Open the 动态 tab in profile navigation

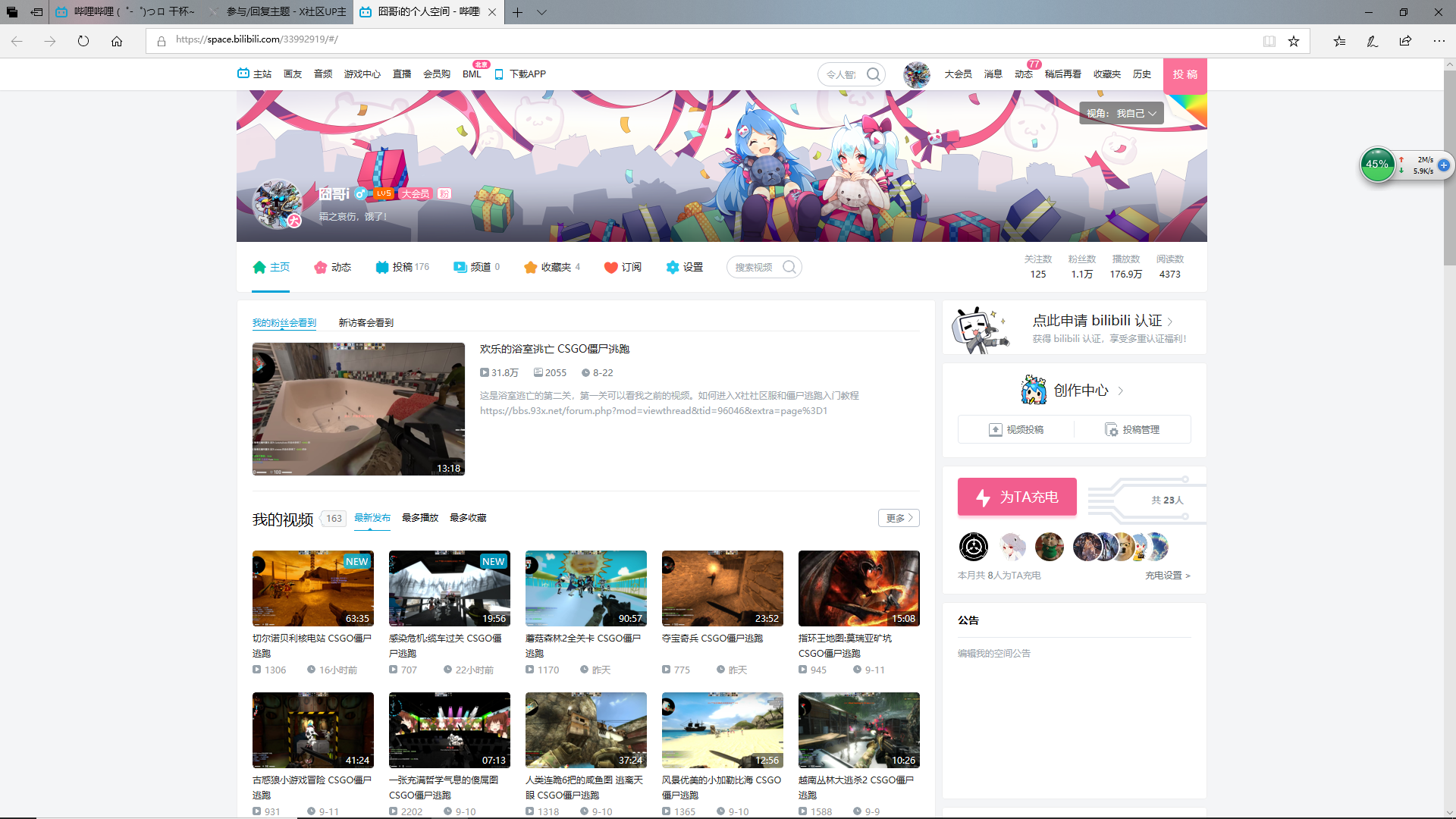pyautogui.click(x=333, y=267)
